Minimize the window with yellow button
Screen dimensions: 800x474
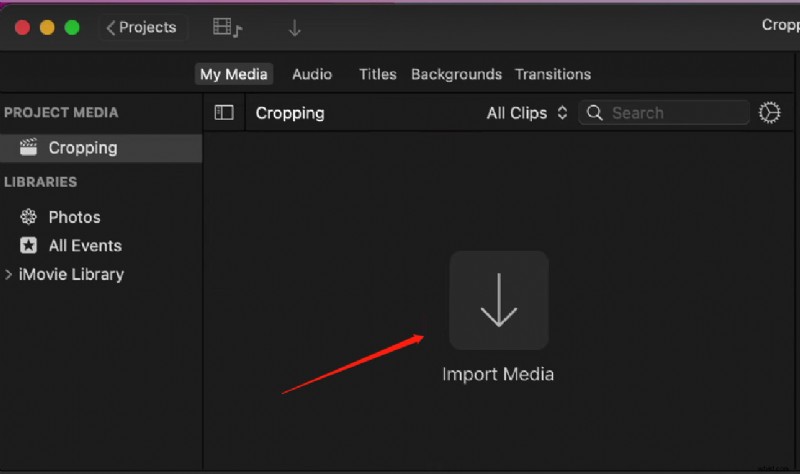tap(47, 28)
